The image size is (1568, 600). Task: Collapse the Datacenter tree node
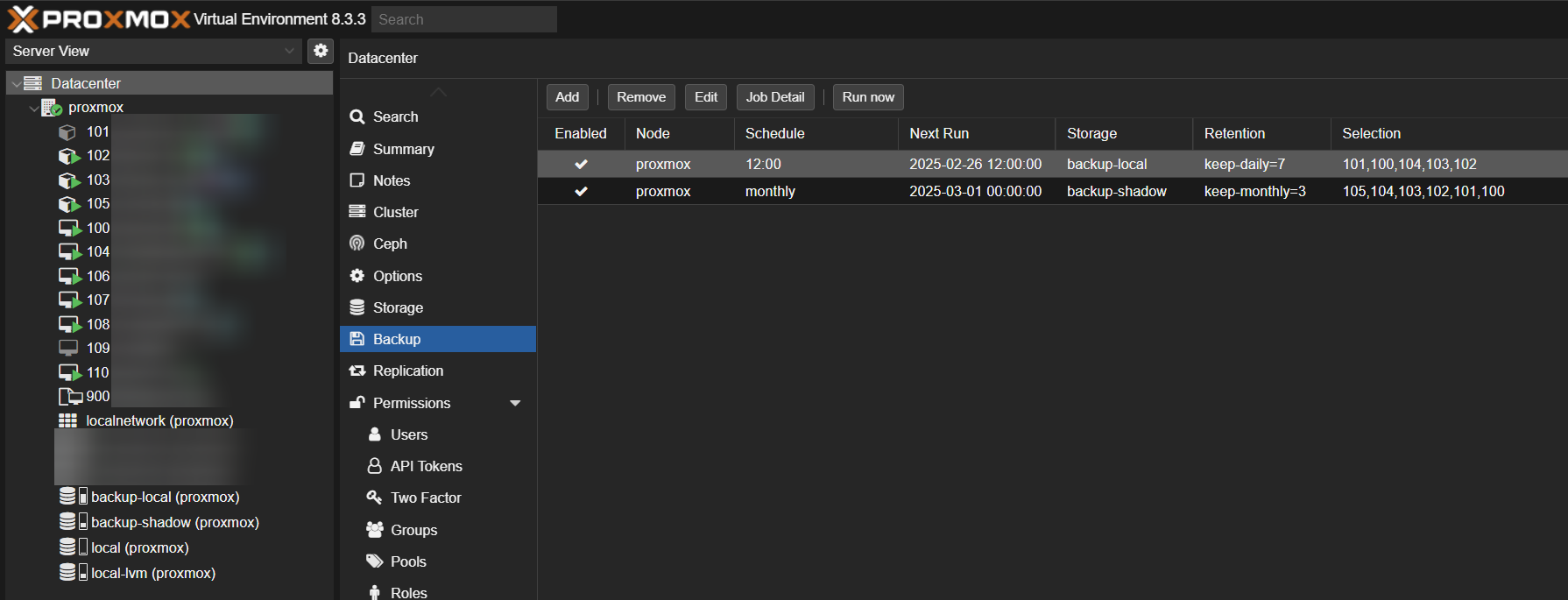[x=17, y=84]
